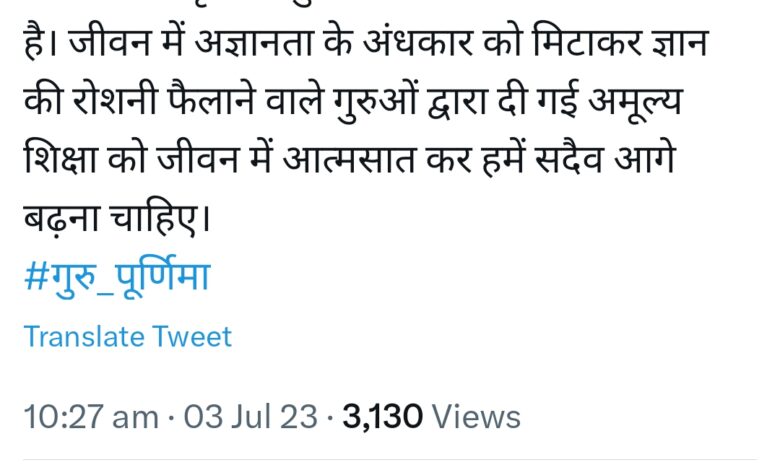
Task: Click the 3,130 view count number
Action: [383, 417]
